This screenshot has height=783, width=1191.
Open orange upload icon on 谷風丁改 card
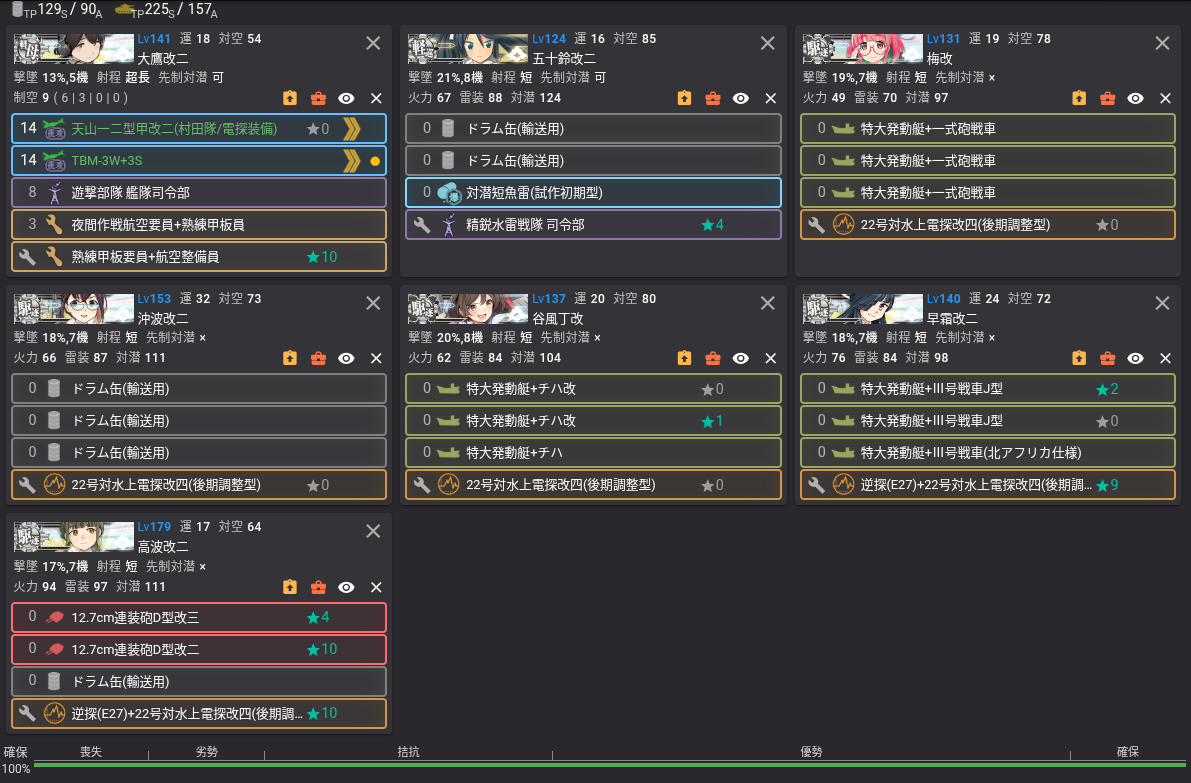[684, 358]
